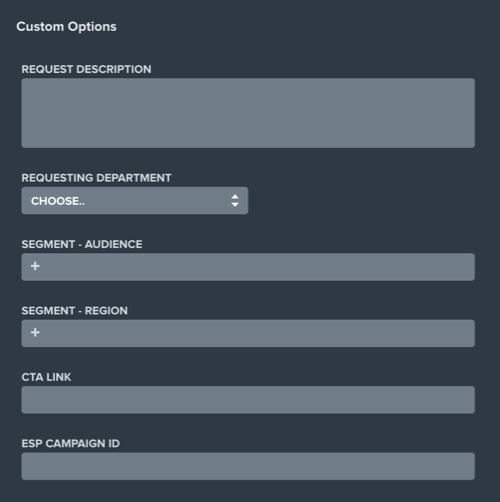This screenshot has width=500, height=502.
Task: Click inside the Segment - Audience field
Action: (248, 267)
